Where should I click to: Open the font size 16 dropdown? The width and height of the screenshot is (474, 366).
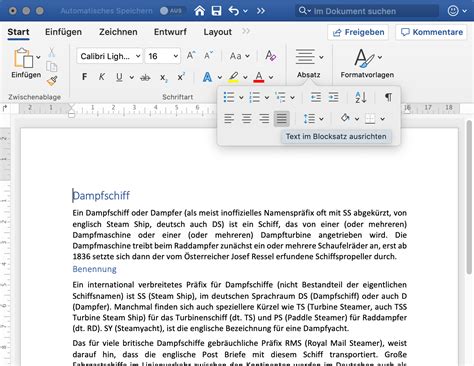(163, 56)
